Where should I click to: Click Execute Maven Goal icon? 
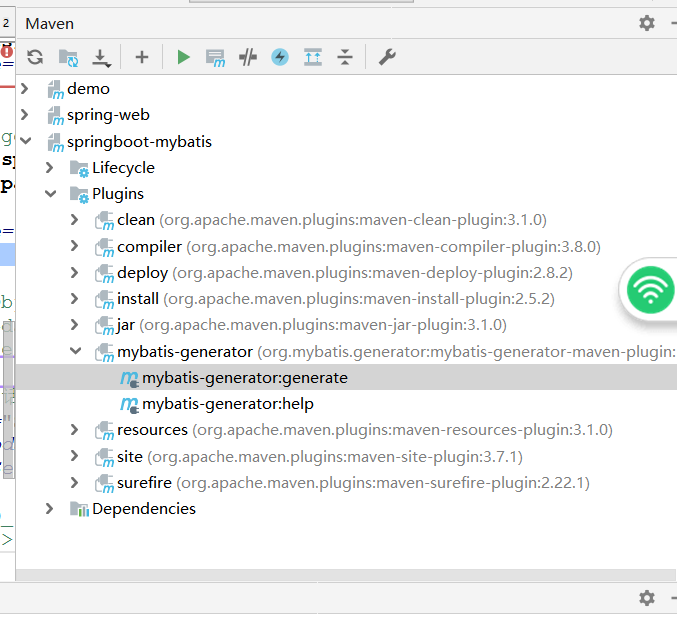[x=215, y=58]
